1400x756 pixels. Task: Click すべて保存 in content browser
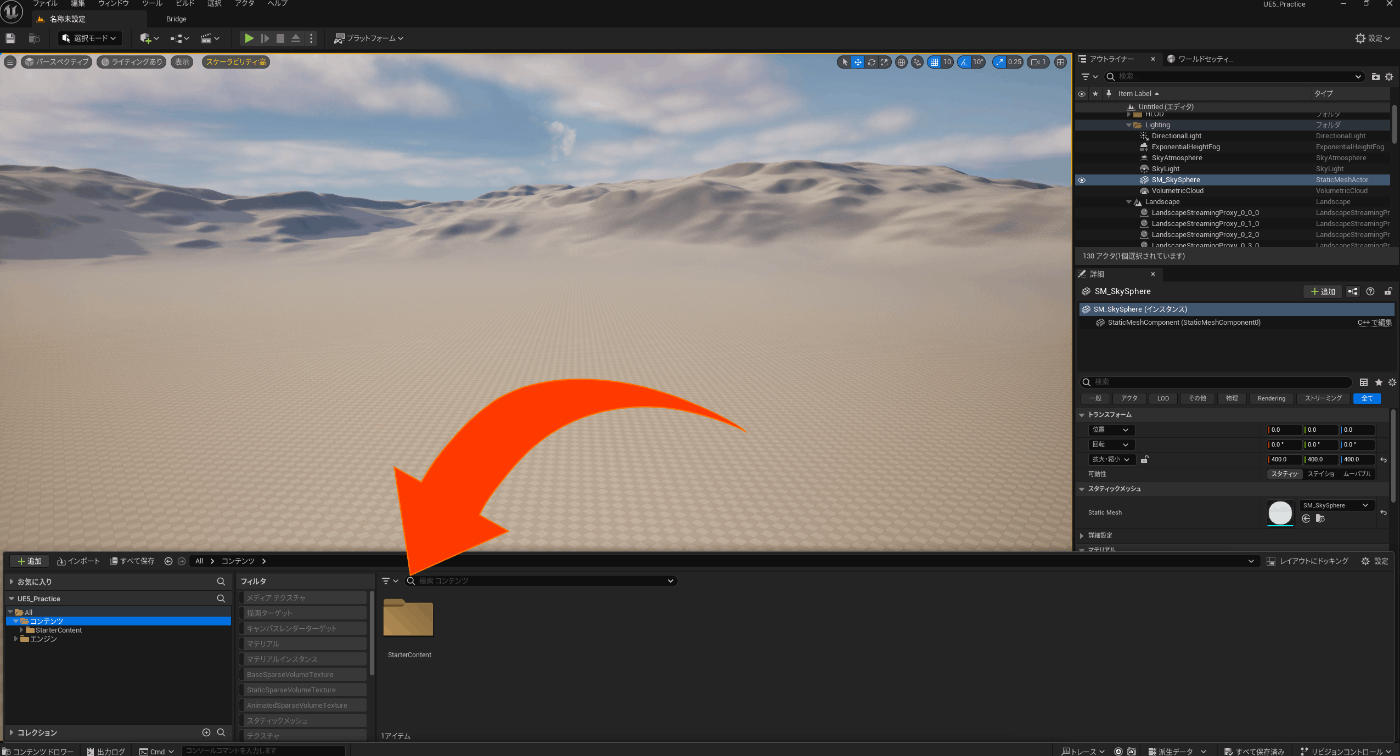132,561
